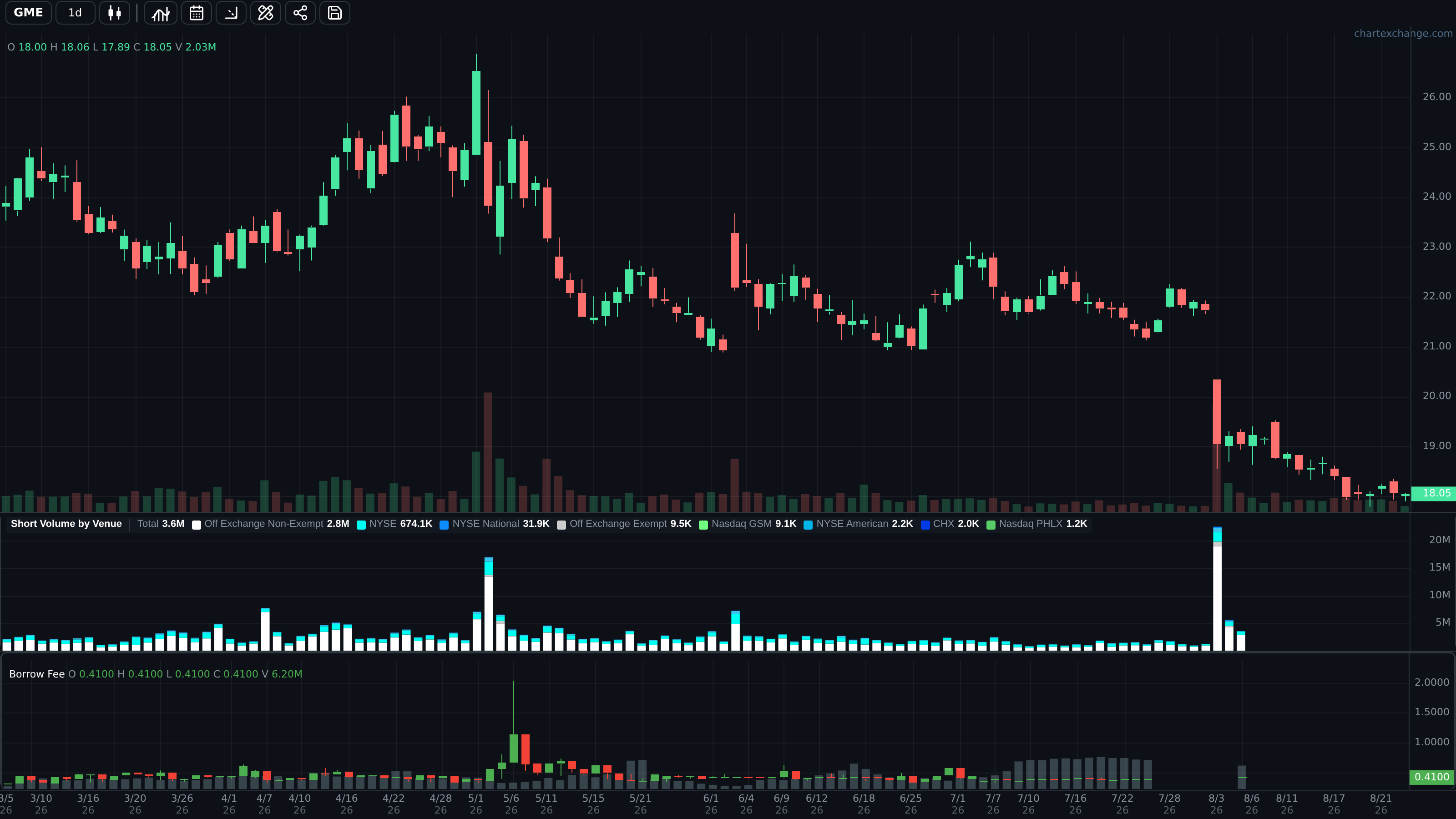Click the tall 8/3 short volume bar
This screenshot has width=1456, height=819.
click(1217, 588)
